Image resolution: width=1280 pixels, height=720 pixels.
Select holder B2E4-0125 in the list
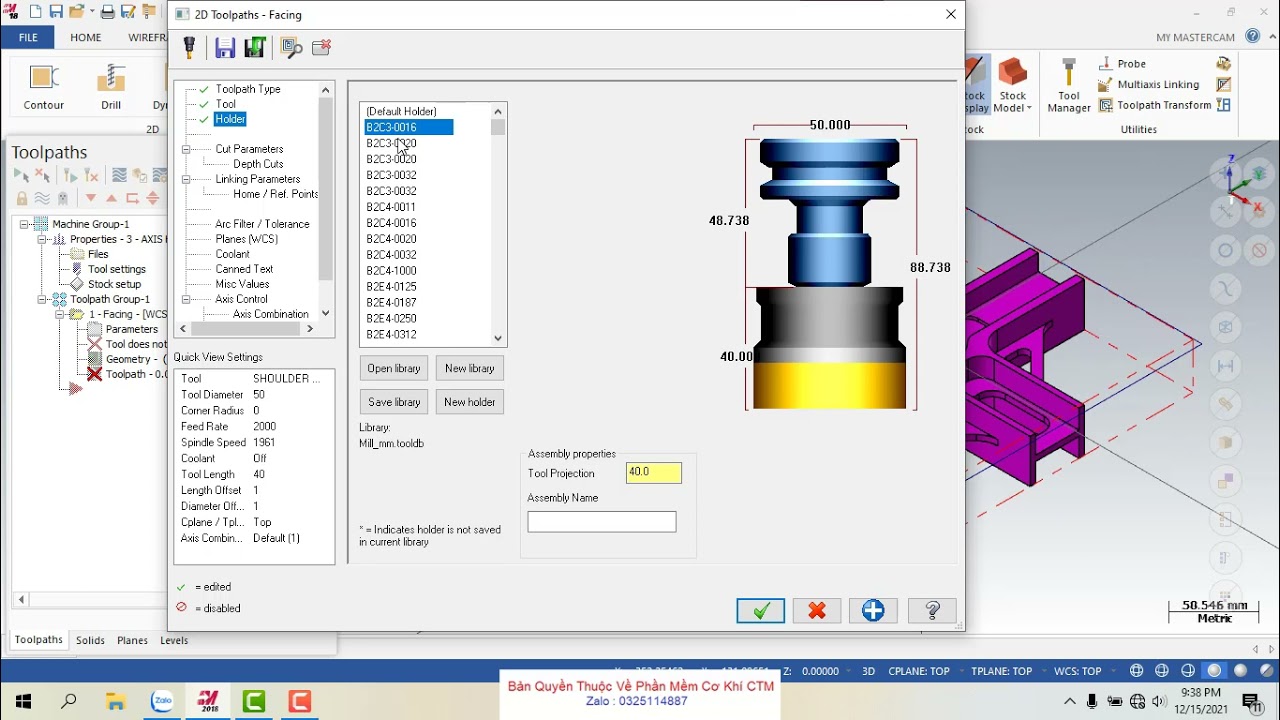(391, 287)
